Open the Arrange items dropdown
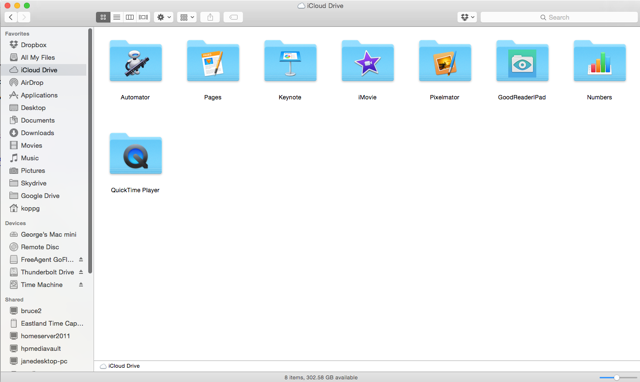This screenshot has height=382, width=640. [x=187, y=17]
